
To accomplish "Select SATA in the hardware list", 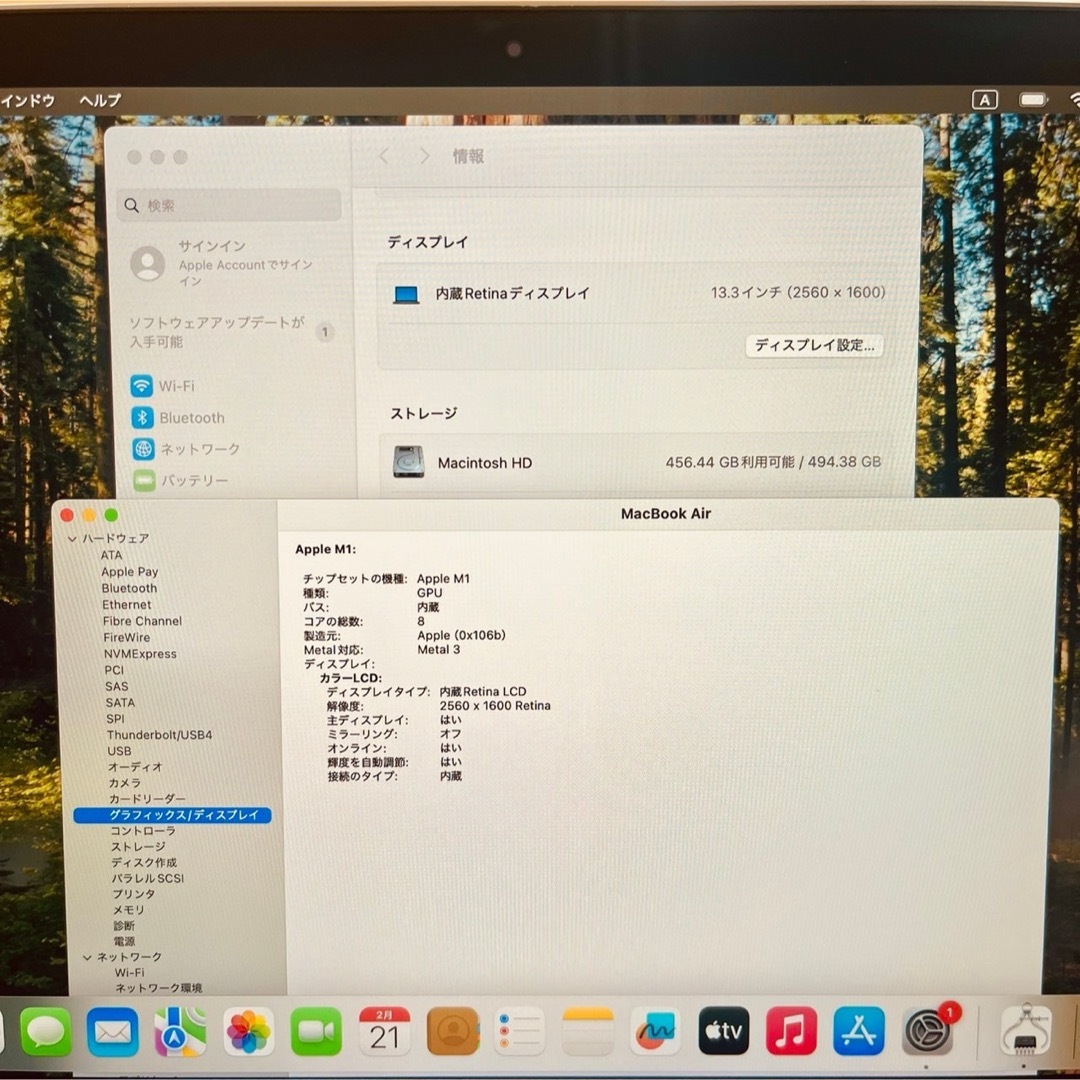I will [x=121, y=703].
